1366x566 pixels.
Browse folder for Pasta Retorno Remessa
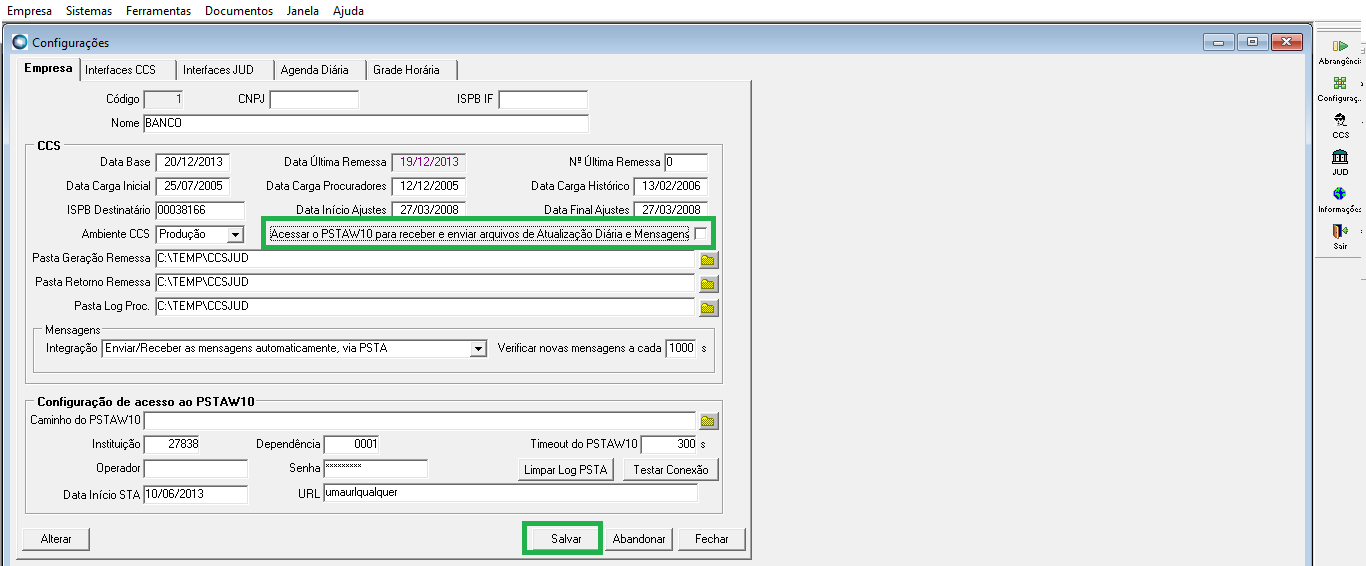(709, 283)
